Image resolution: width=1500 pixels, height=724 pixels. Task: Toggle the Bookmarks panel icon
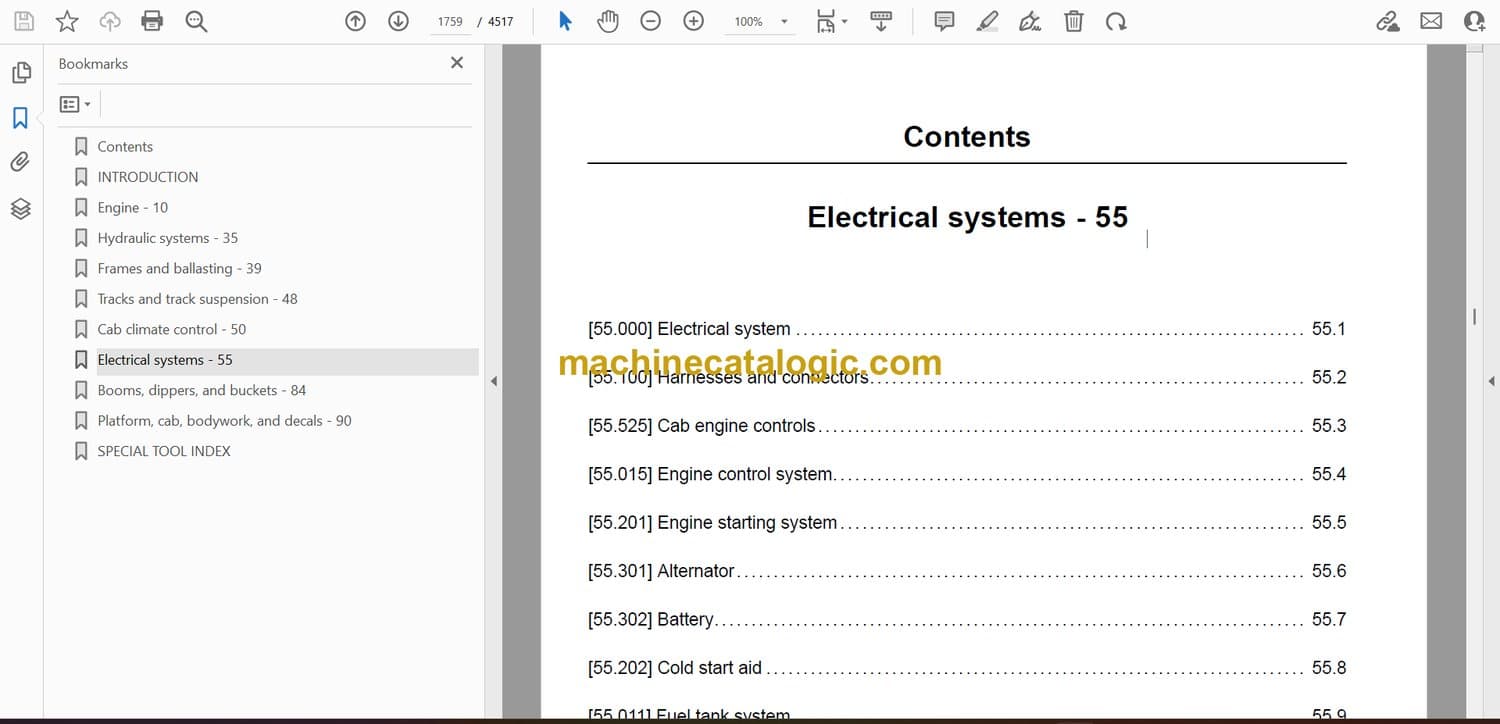click(x=21, y=118)
